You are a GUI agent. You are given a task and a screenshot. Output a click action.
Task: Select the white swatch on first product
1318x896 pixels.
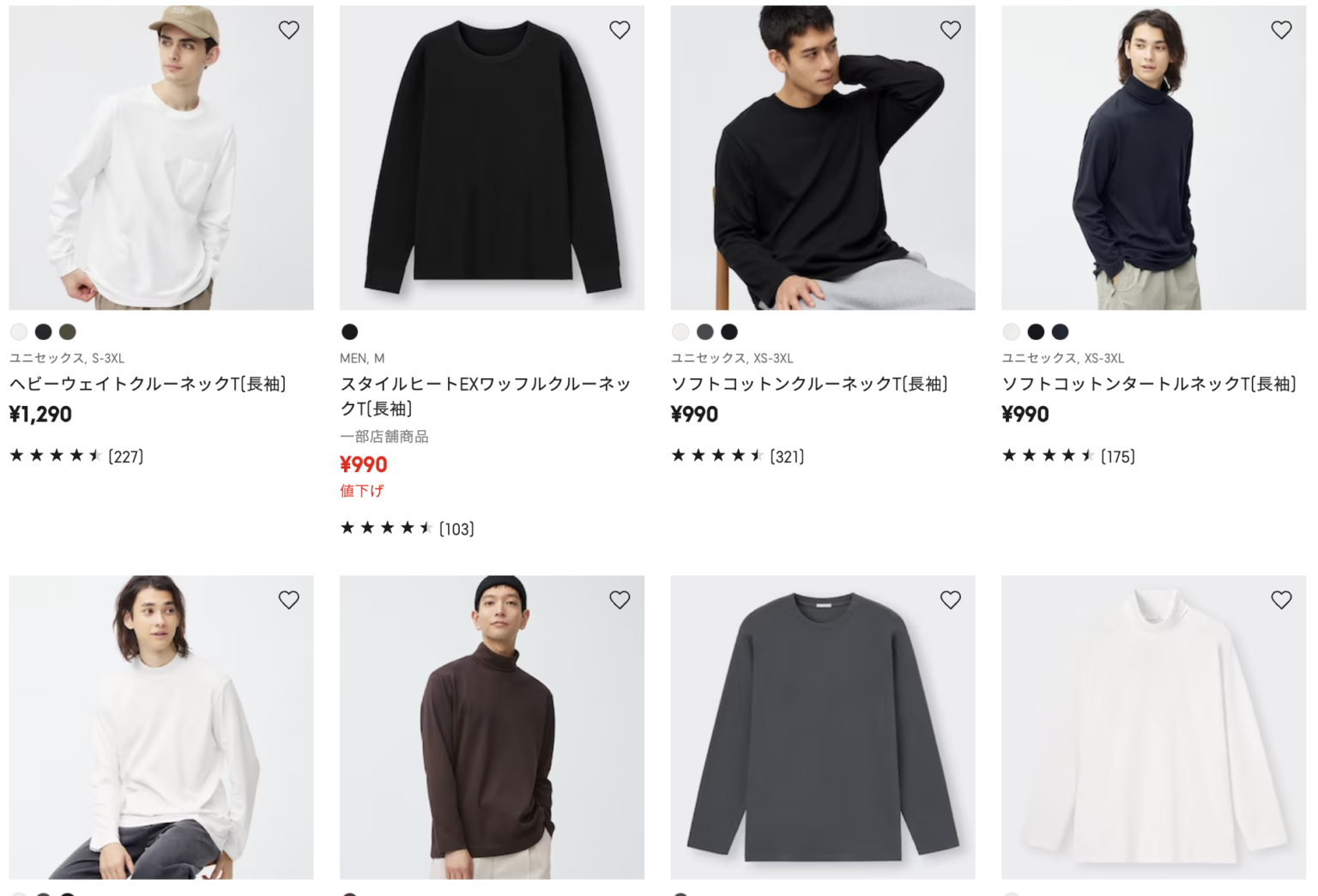[19, 331]
